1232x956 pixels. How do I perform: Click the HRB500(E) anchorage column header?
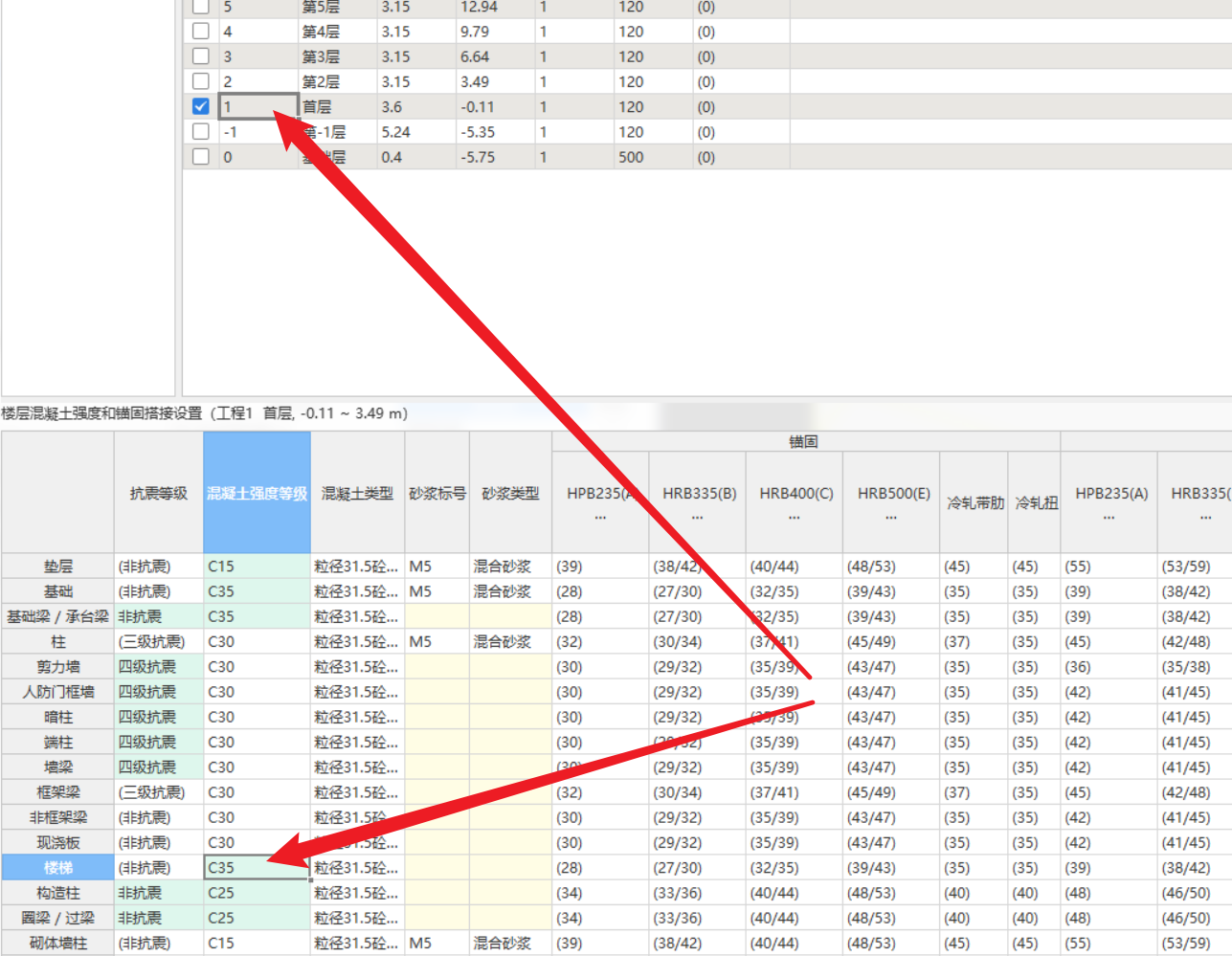click(891, 502)
